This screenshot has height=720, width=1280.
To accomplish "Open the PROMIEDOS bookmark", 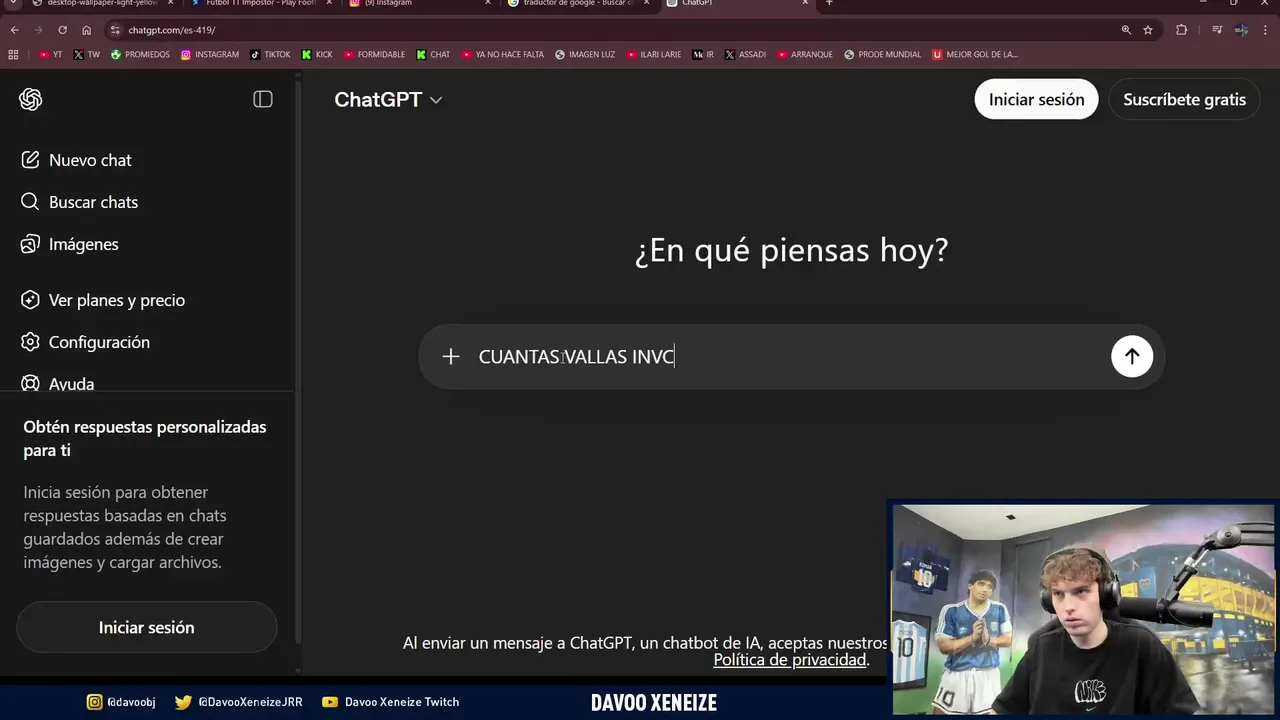I will click(x=140, y=54).
